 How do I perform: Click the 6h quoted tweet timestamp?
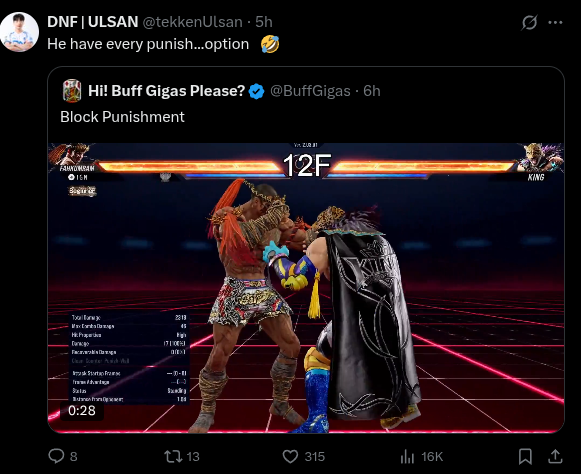[x=372, y=91]
